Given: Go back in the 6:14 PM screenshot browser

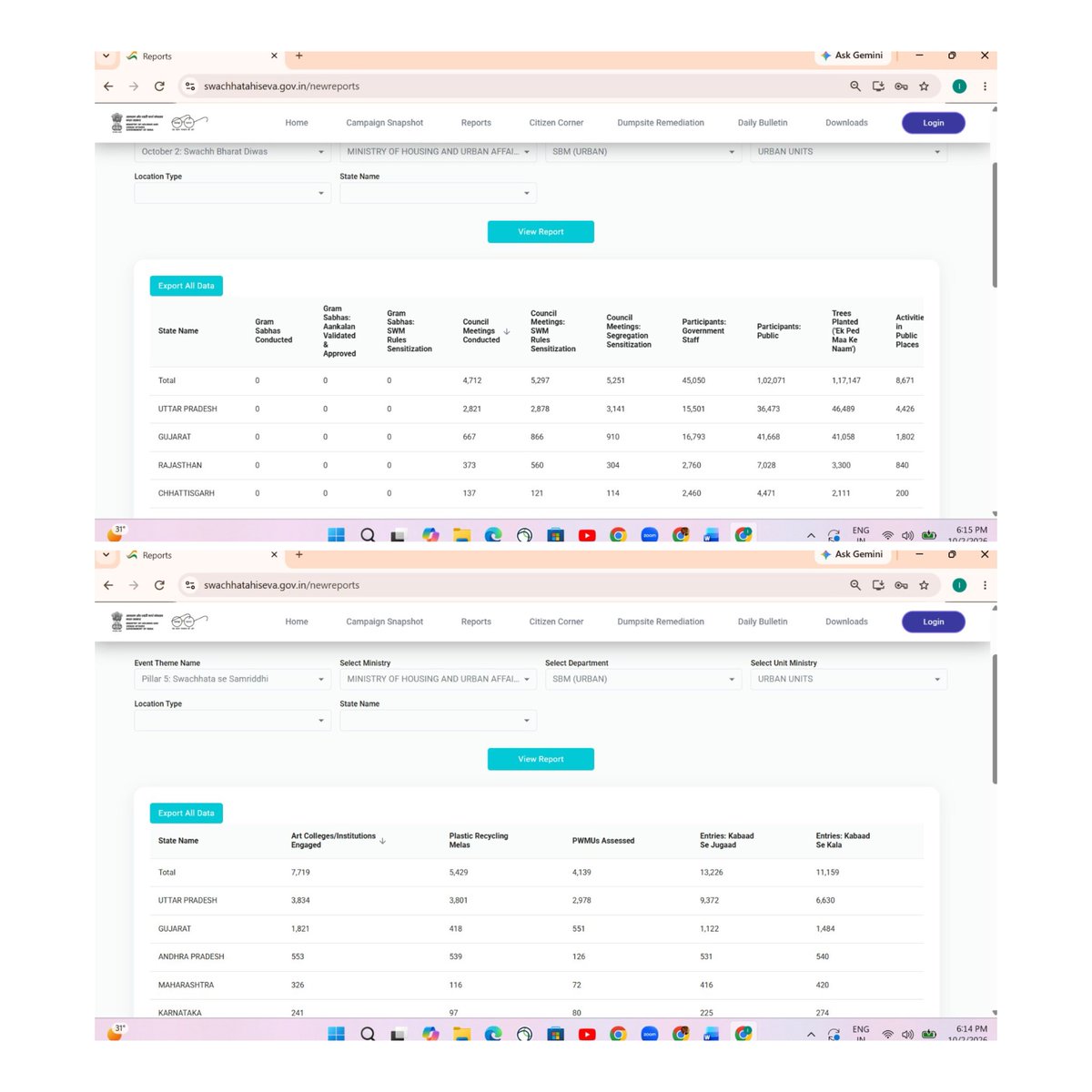Looking at the screenshot, I should tap(108, 585).
